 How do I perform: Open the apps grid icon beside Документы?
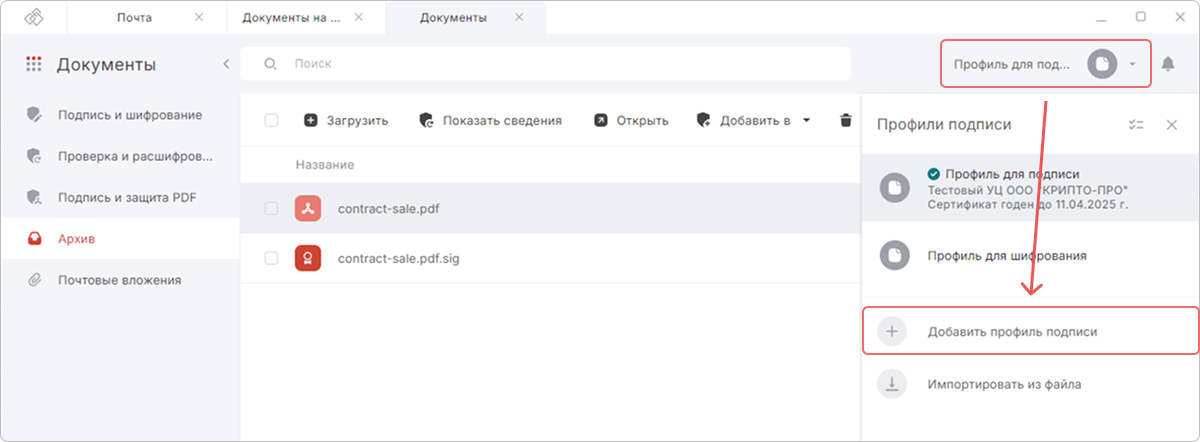tap(33, 64)
